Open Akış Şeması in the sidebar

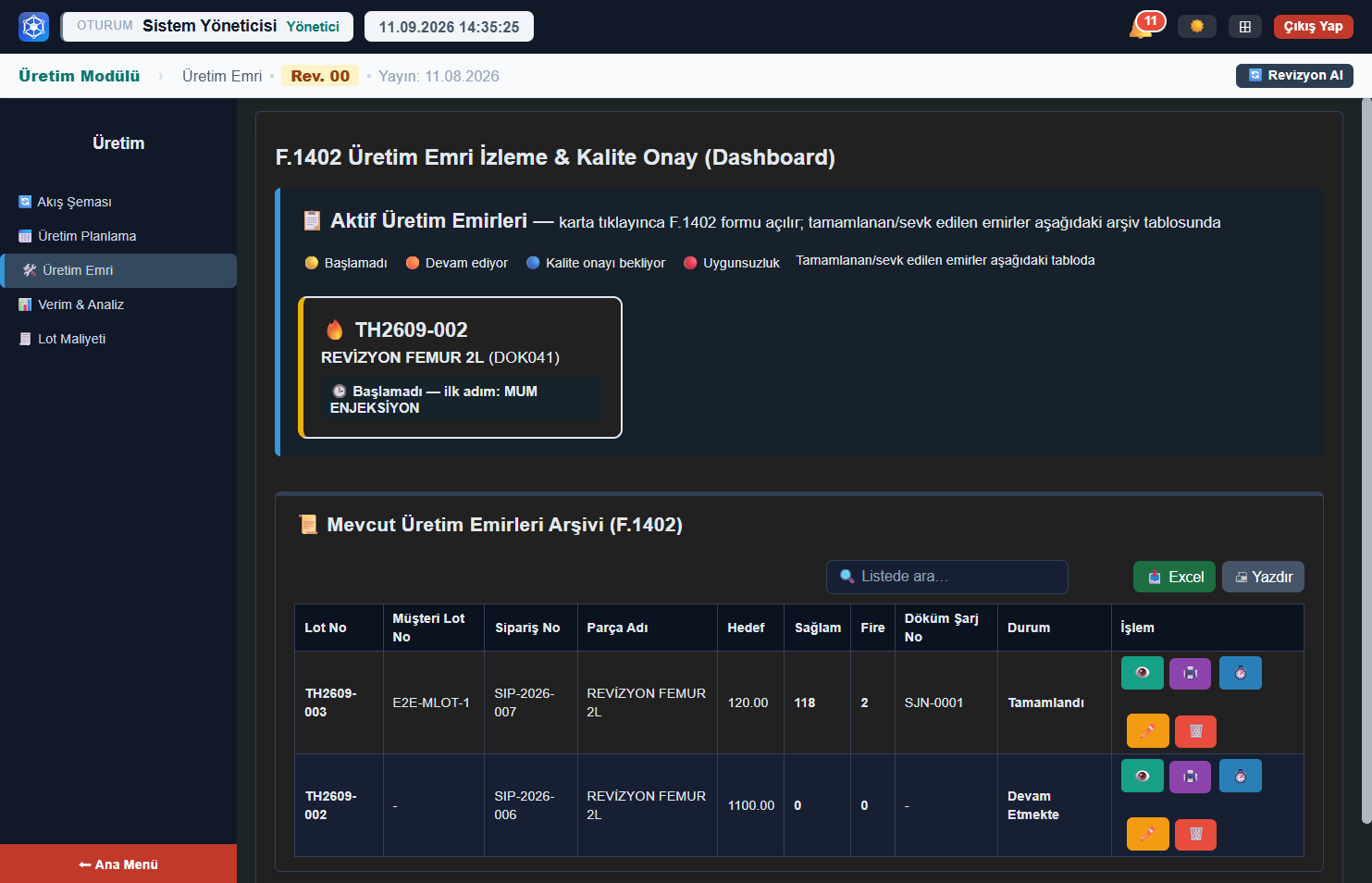(118, 202)
